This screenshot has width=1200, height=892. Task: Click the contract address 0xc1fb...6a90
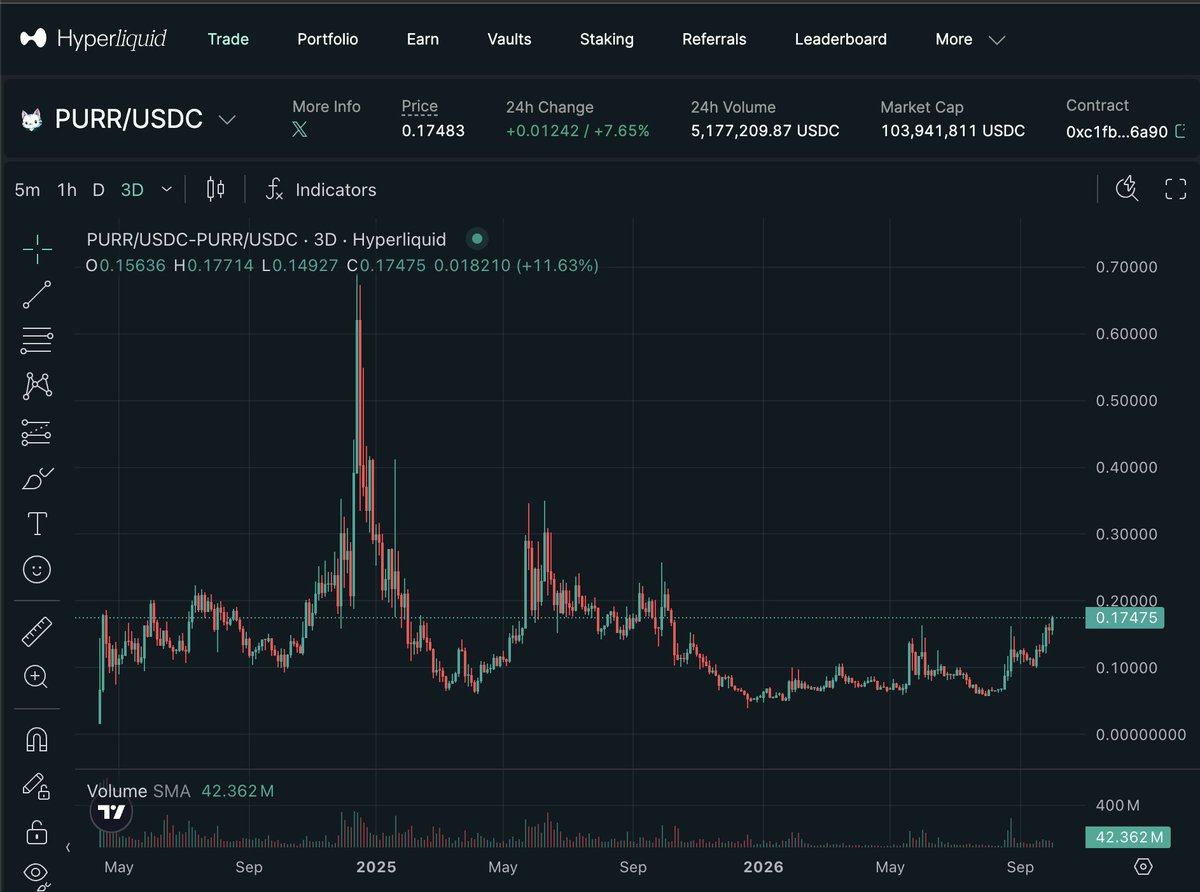[1117, 131]
